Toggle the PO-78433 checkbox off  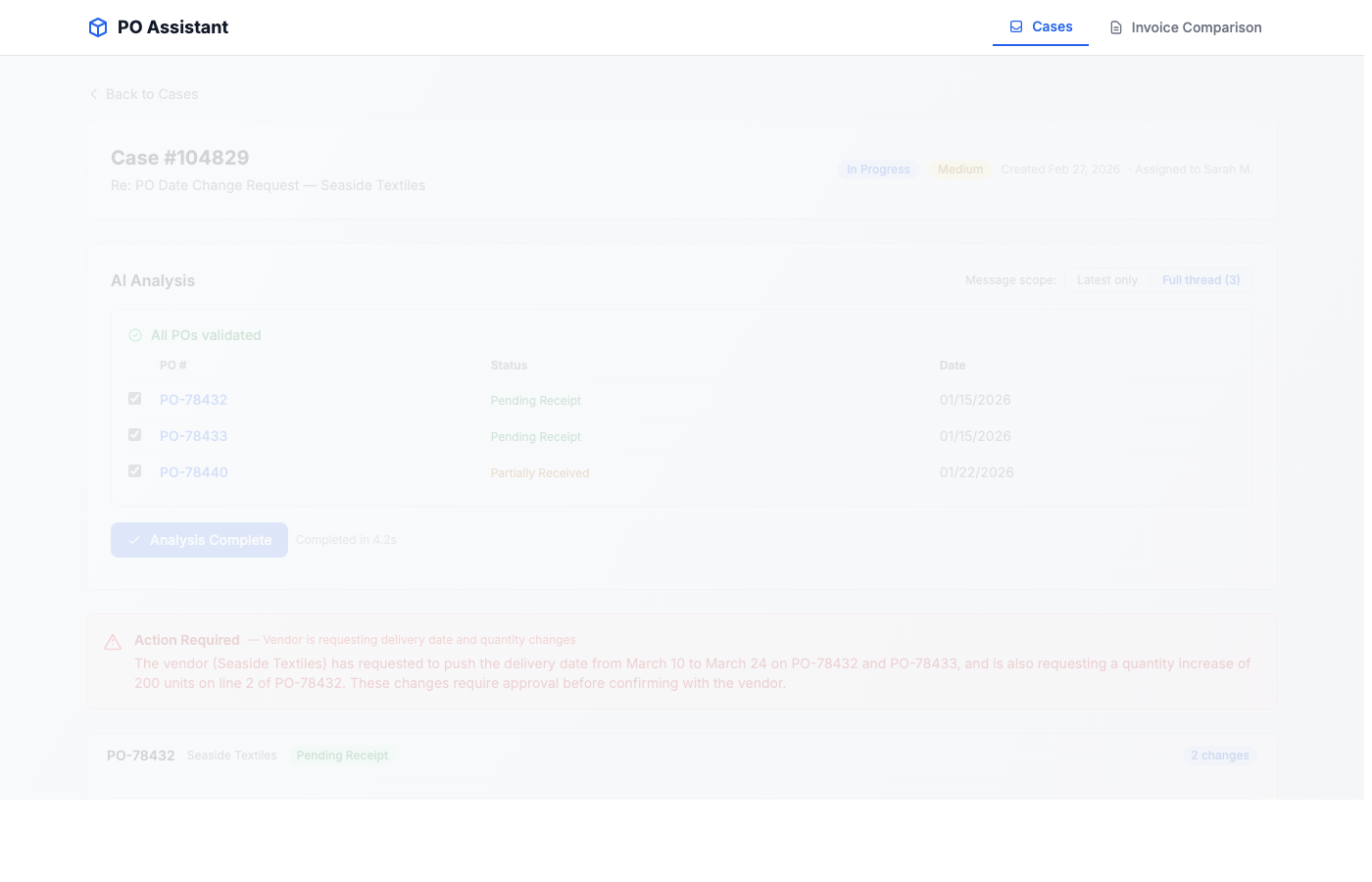click(134, 434)
